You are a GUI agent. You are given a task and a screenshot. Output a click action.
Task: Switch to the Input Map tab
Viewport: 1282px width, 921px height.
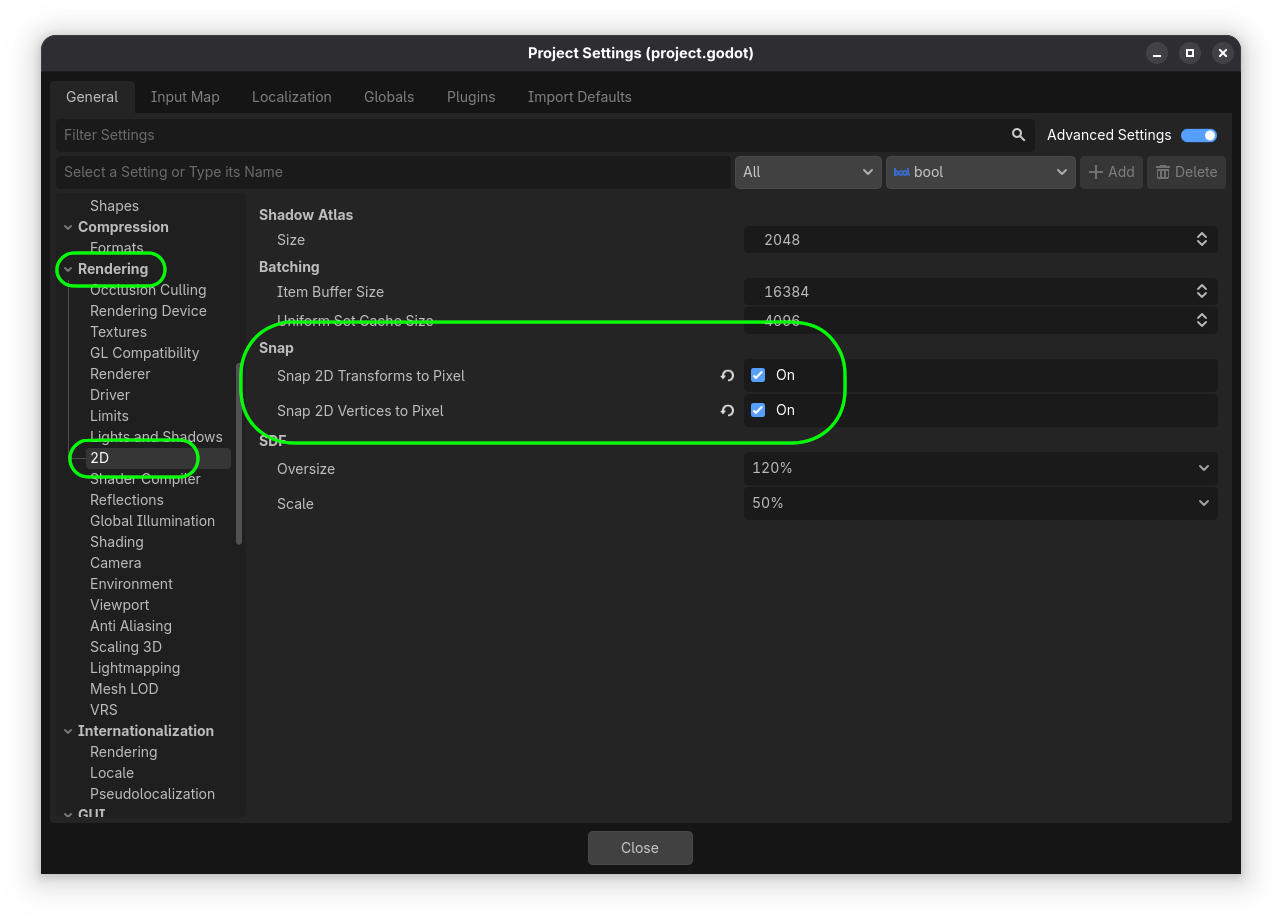[x=185, y=97]
